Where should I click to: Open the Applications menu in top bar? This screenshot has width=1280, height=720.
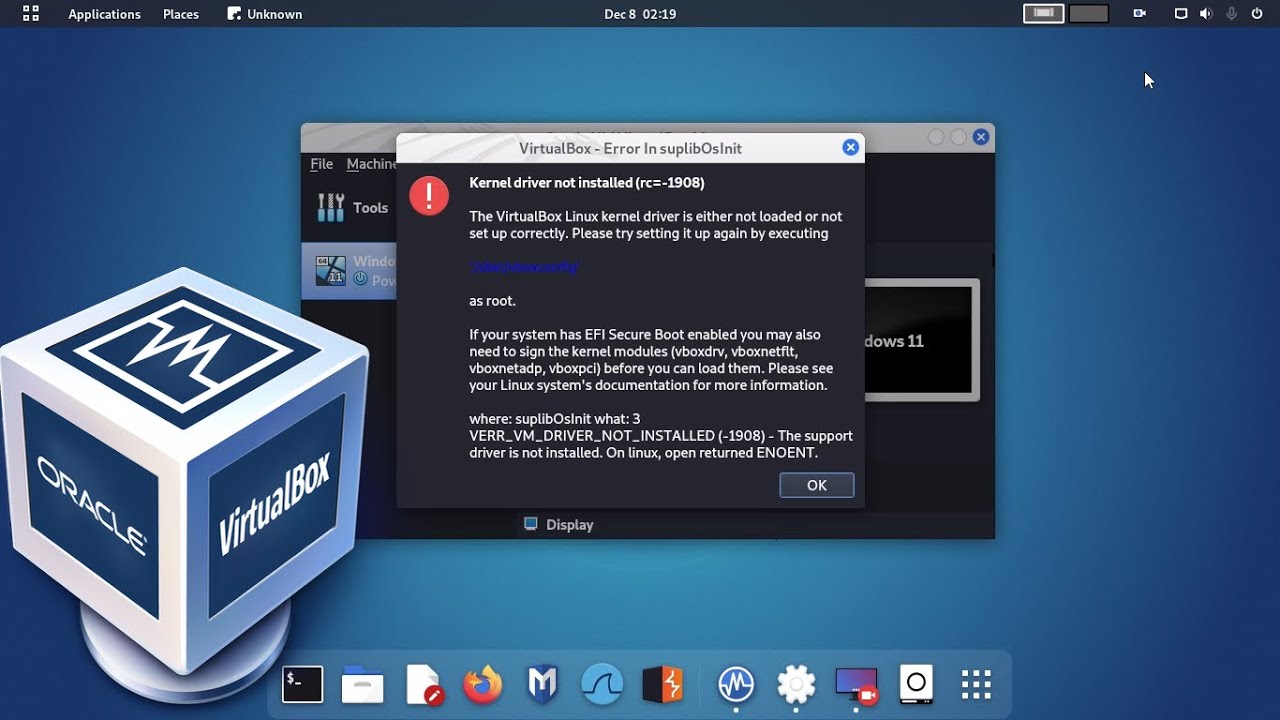(104, 14)
